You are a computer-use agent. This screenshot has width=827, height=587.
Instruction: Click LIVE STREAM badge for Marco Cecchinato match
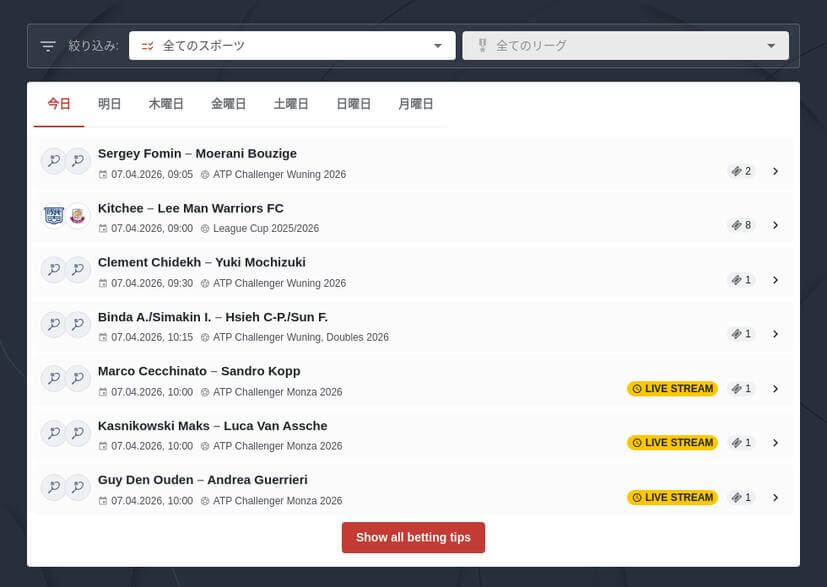coord(672,389)
